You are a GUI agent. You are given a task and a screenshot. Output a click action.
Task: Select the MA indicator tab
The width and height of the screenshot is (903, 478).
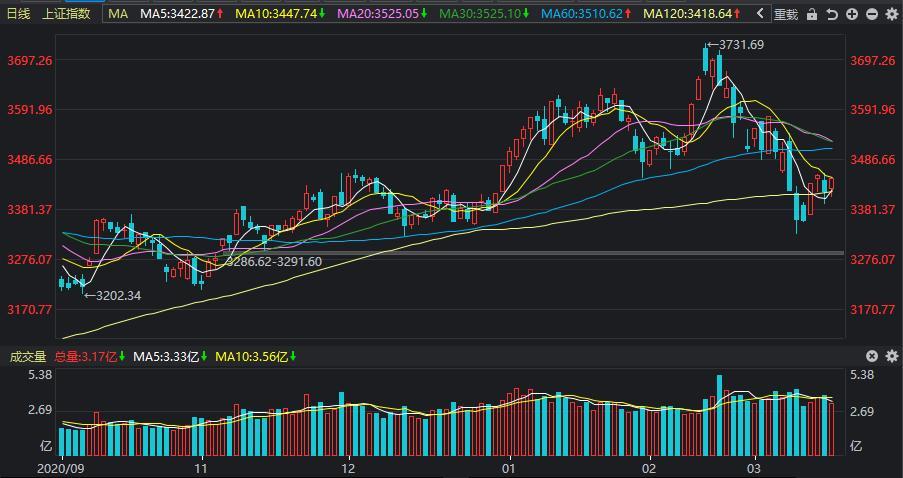(x=118, y=14)
